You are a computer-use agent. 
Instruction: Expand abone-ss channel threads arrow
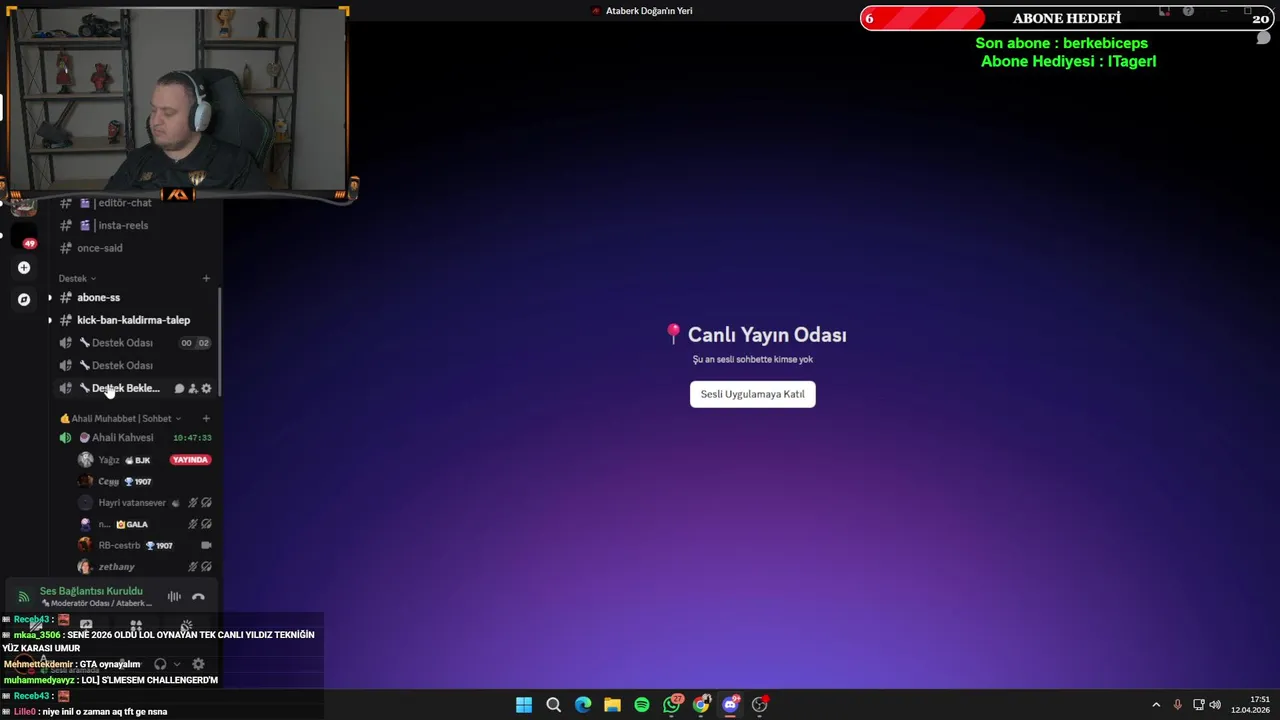50,297
